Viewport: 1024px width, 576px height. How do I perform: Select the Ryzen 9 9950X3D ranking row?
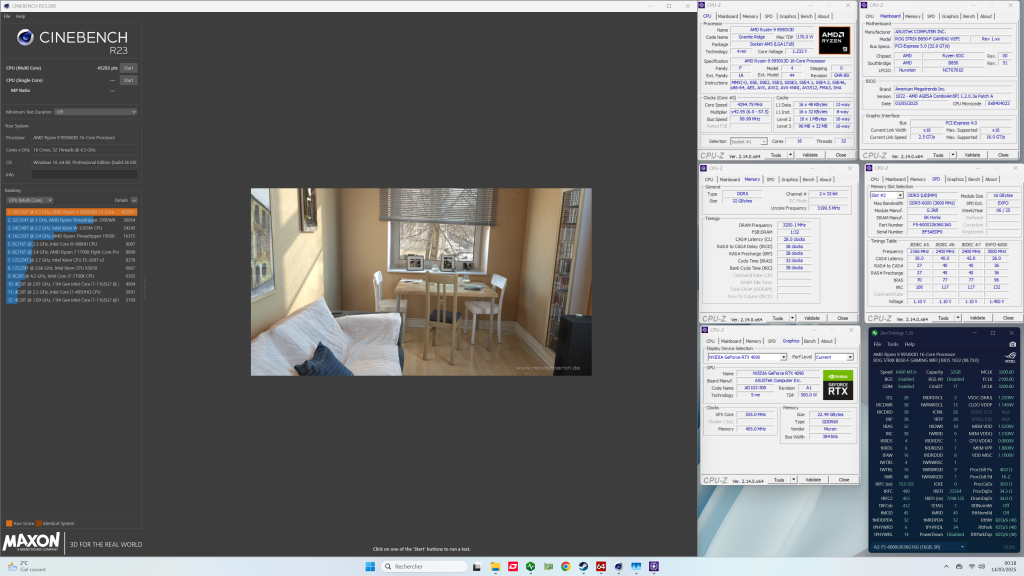point(72,212)
